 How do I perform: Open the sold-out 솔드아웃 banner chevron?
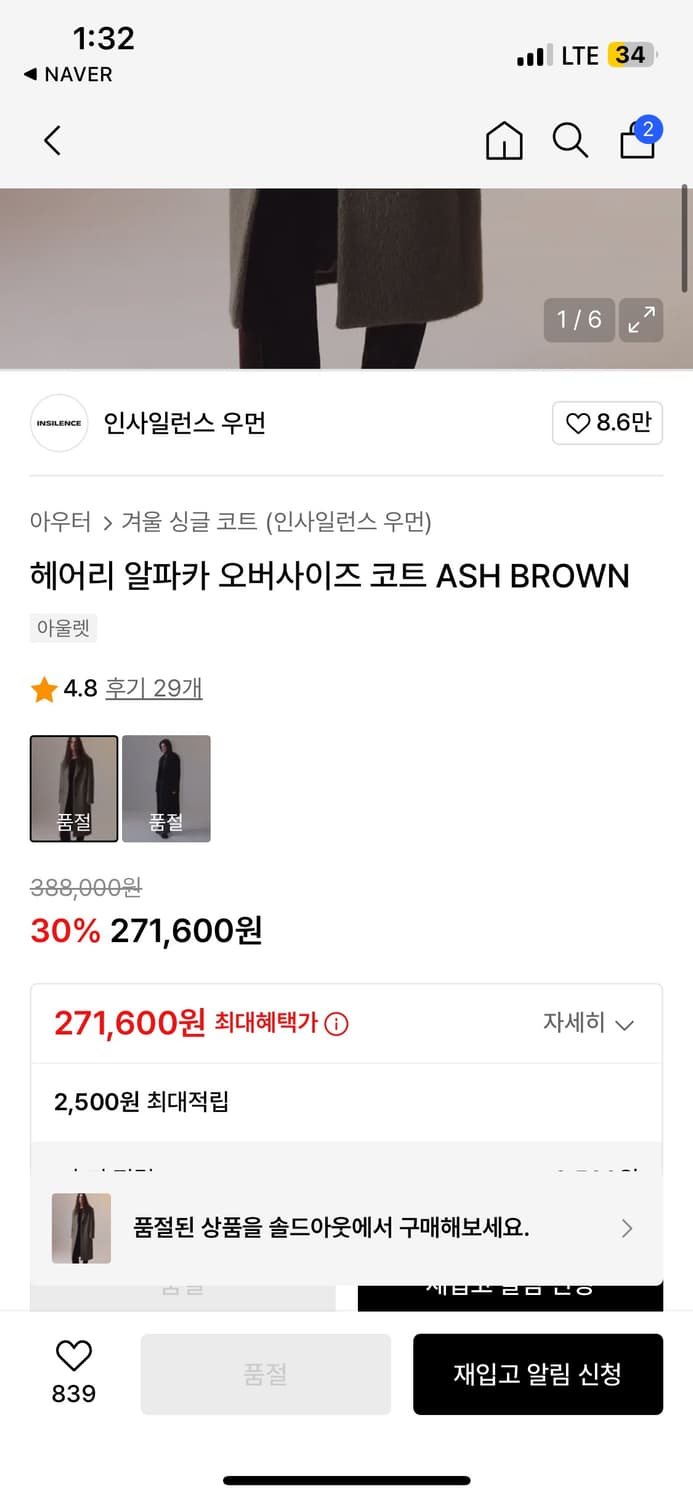point(627,1228)
